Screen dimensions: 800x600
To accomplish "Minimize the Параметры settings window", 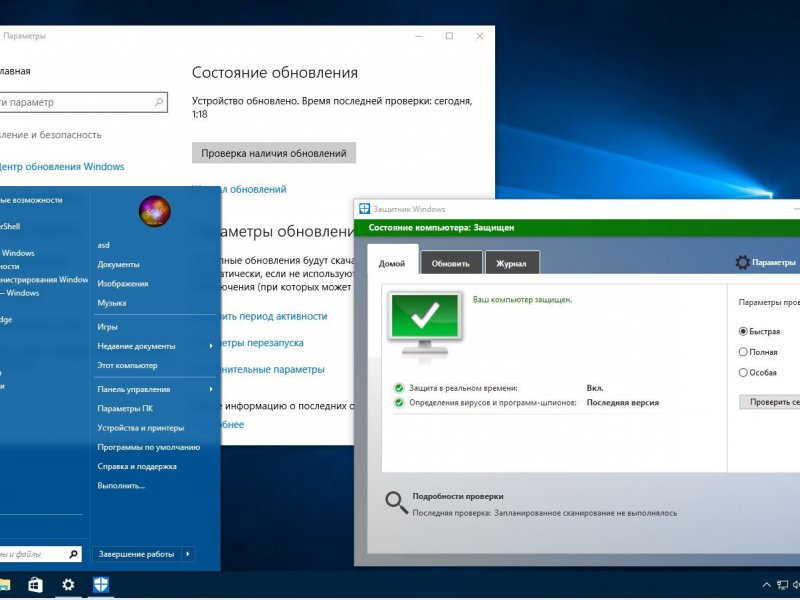I will click(x=419, y=36).
